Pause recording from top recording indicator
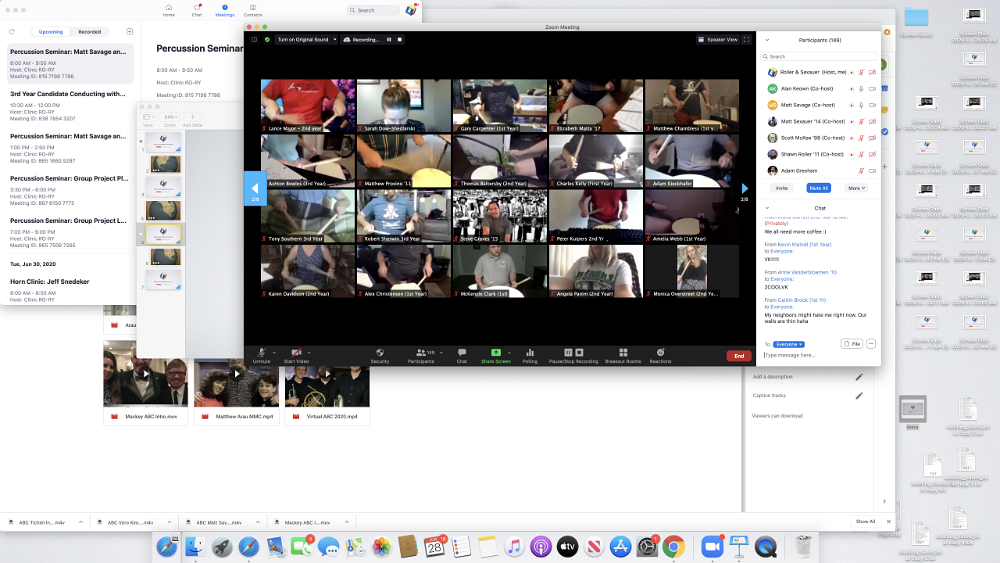This screenshot has height=563, width=1000. click(389, 40)
